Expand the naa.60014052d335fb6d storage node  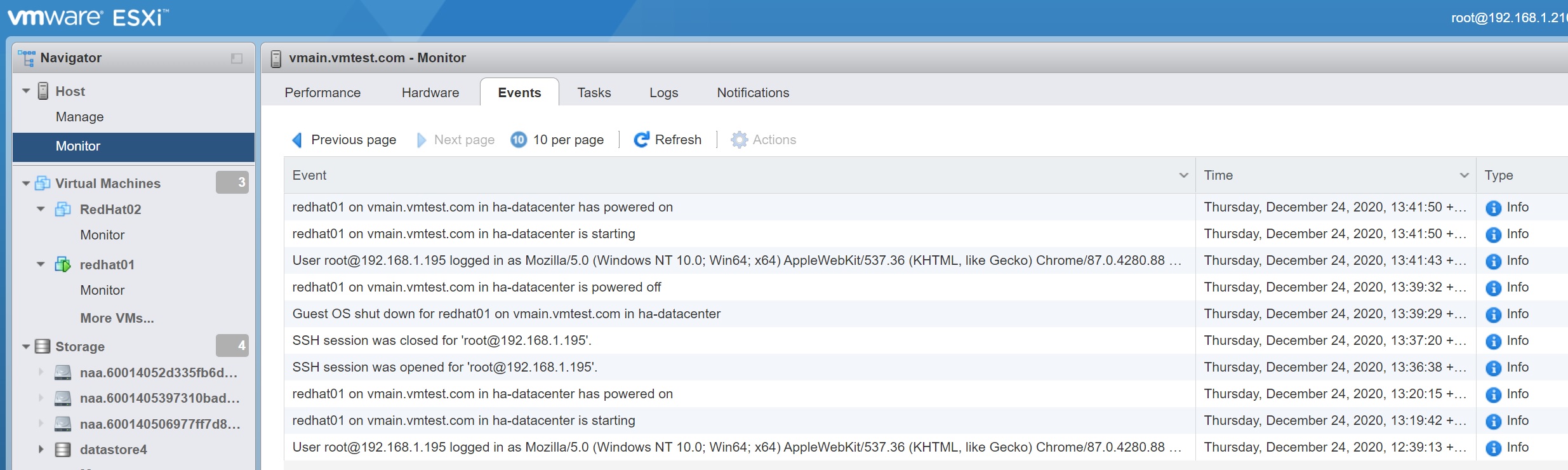(x=41, y=372)
